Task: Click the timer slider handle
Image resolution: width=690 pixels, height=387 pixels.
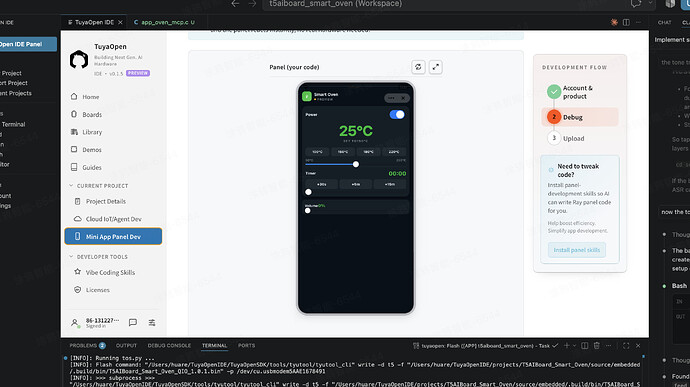Action: click(308, 192)
